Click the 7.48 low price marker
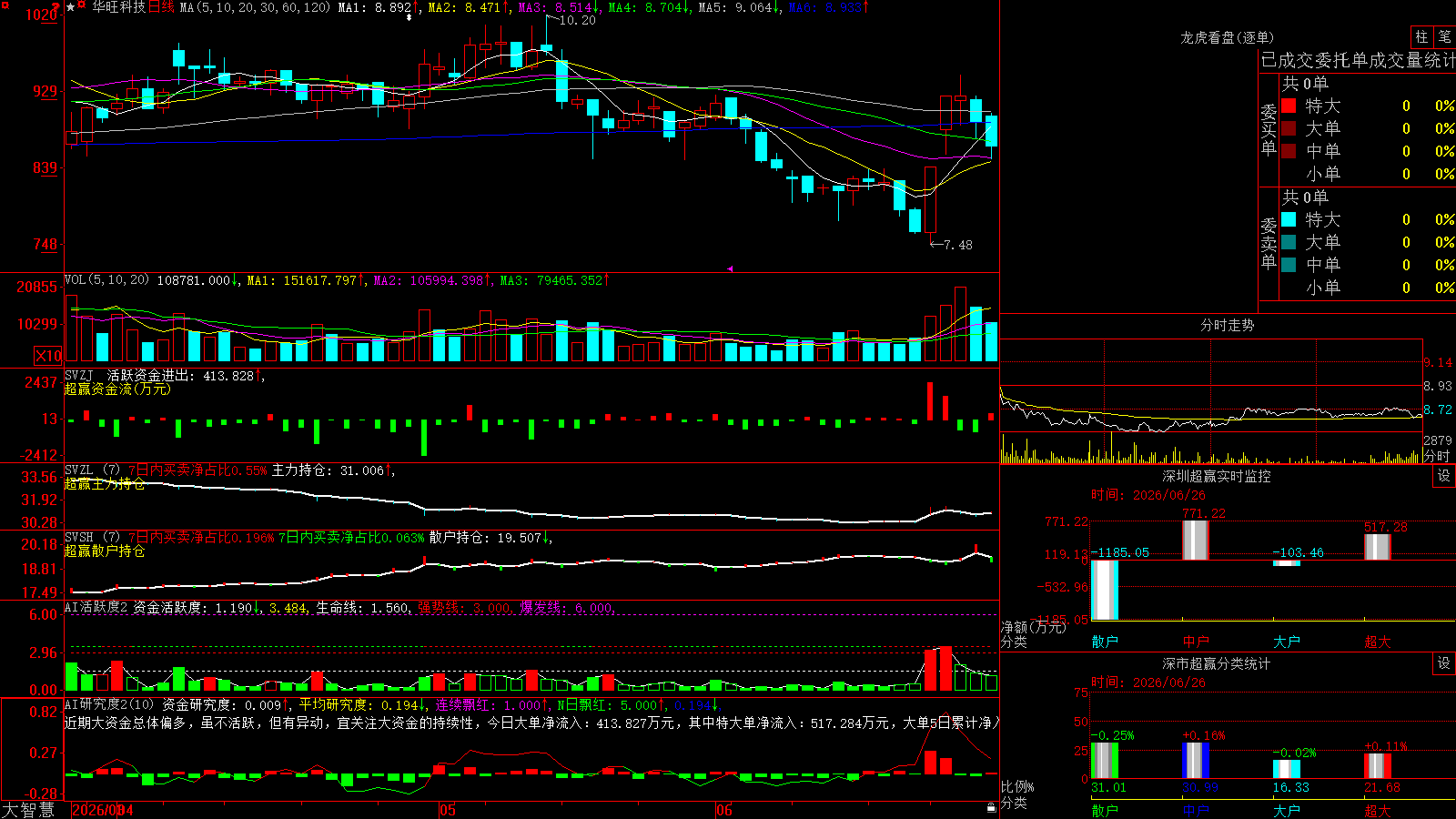The width and height of the screenshot is (1456, 819). click(x=958, y=245)
